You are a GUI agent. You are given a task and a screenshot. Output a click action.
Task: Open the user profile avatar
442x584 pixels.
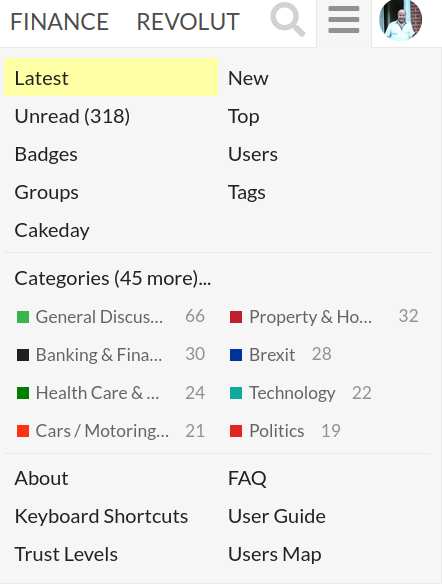(400, 19)
